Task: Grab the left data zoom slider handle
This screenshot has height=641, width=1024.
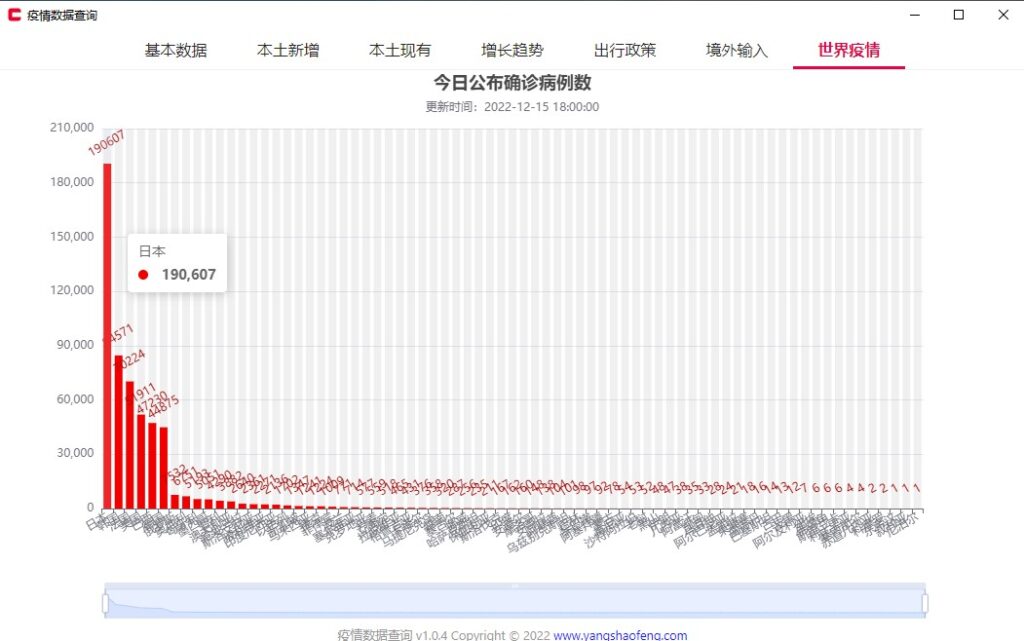Action: tap(106, 603)
